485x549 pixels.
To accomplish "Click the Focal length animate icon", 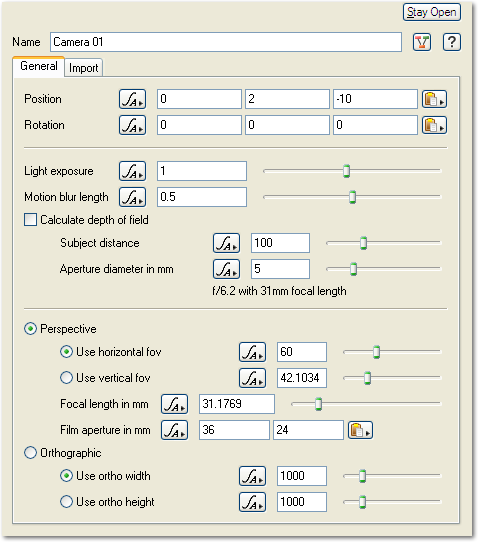I will point(174,404).
